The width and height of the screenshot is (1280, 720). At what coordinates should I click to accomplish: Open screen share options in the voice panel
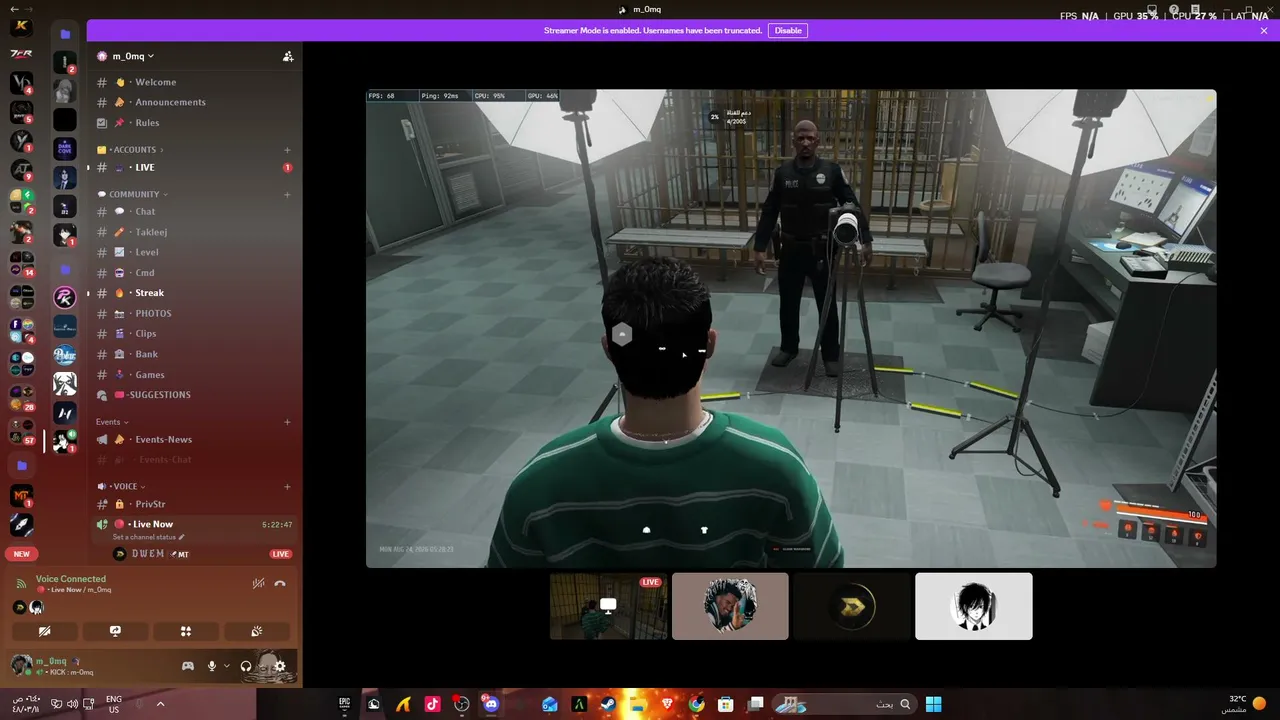click(x=115, y=631)
